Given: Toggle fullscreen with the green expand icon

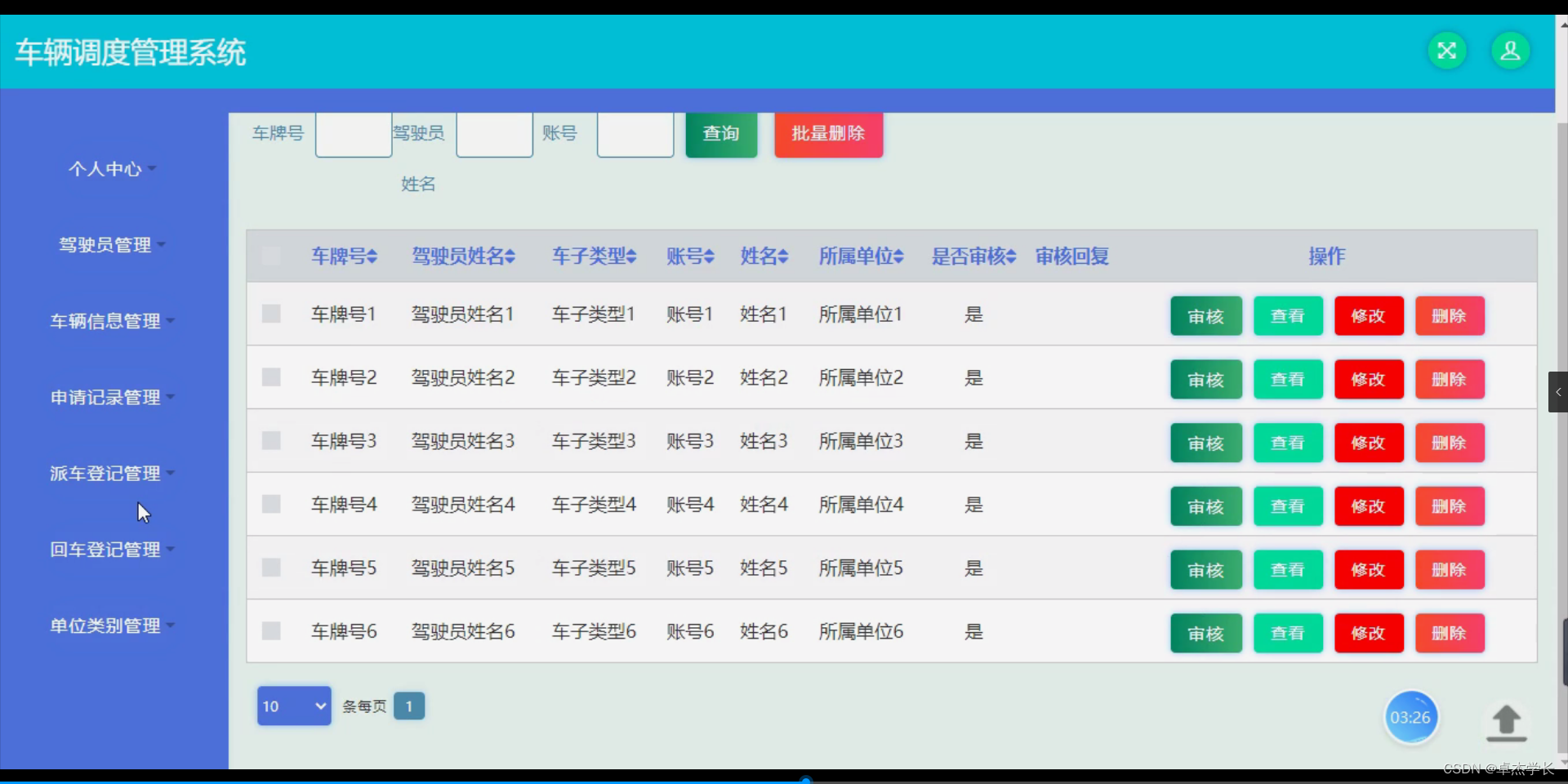Looking at the screenshot, I should [1447, 51].
